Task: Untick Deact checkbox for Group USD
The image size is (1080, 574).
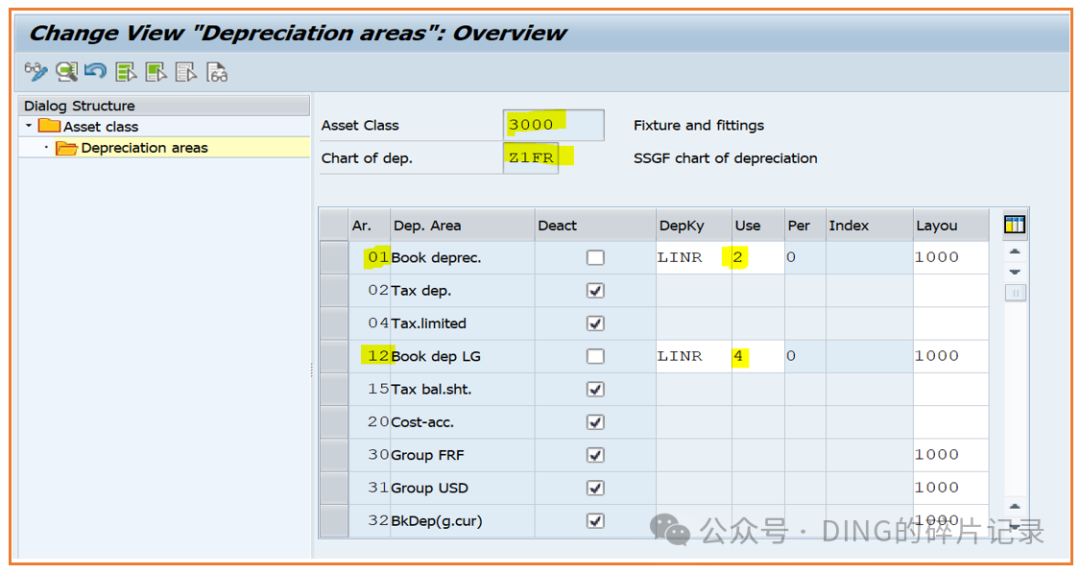Action: tap(595, 488)
